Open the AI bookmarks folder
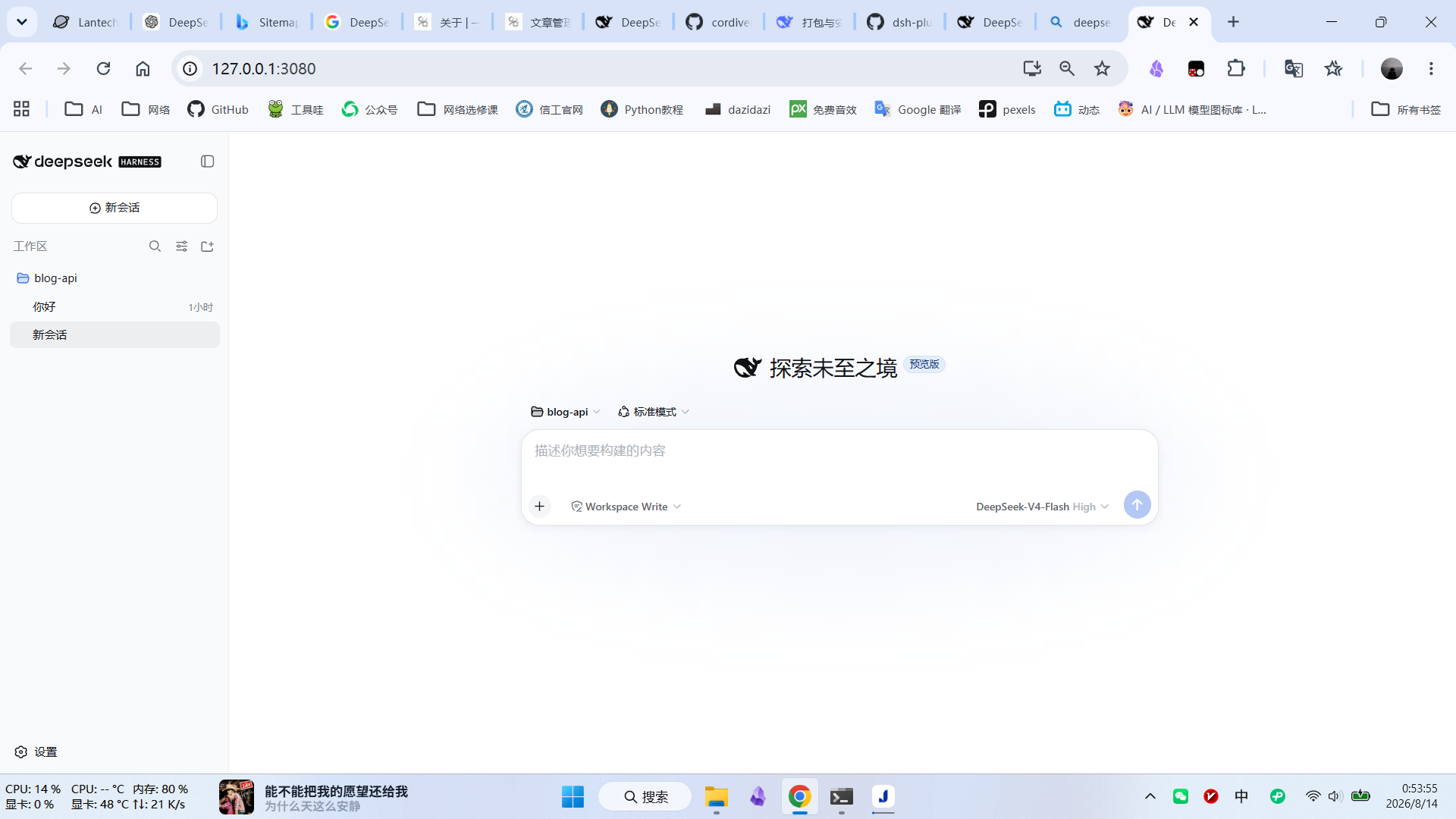 pyautogui.click(x=83, y=109)
